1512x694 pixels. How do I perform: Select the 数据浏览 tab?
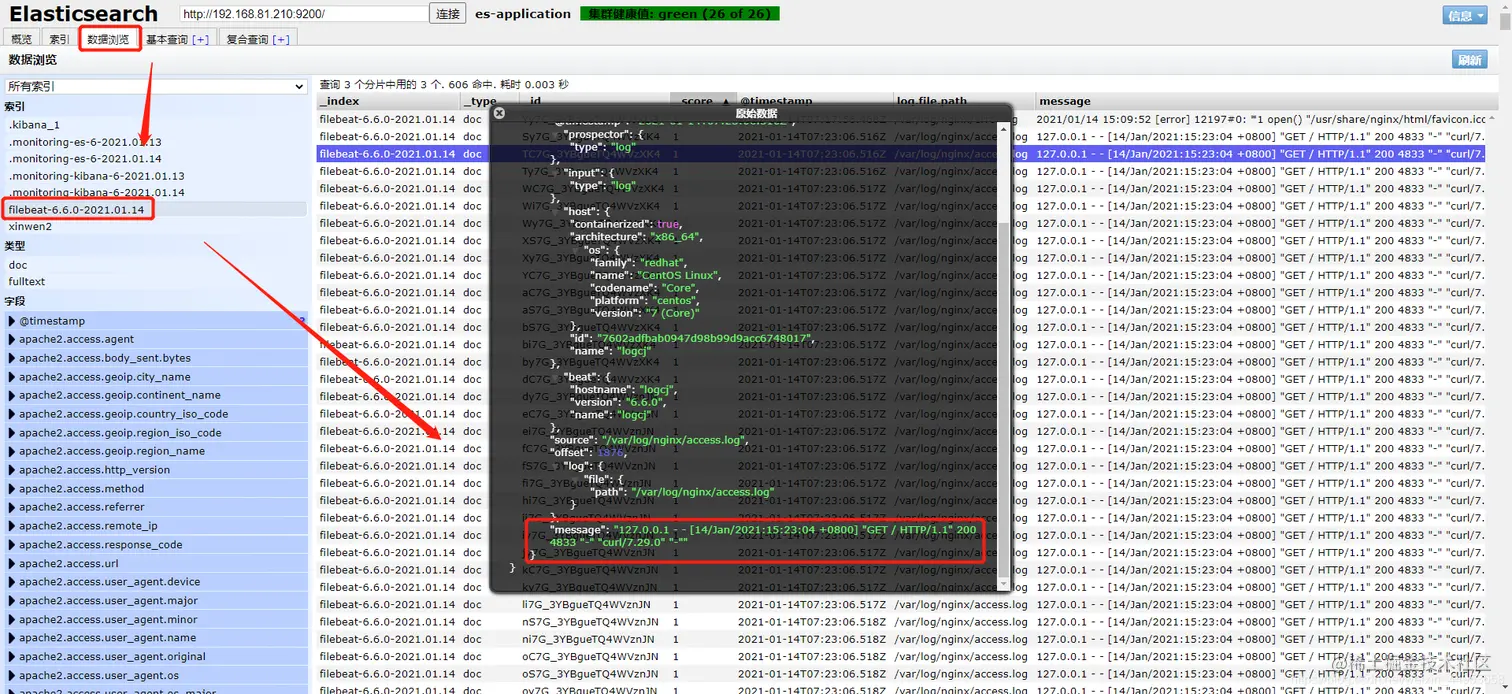(108, 39)
